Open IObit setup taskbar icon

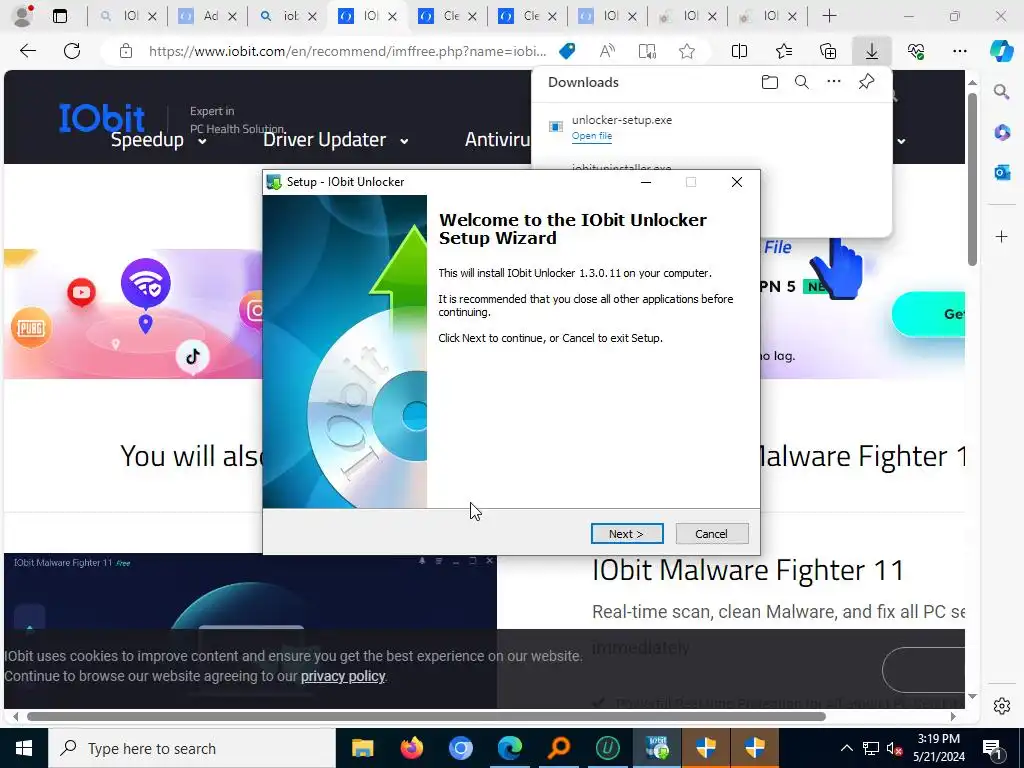click(657, 748)
